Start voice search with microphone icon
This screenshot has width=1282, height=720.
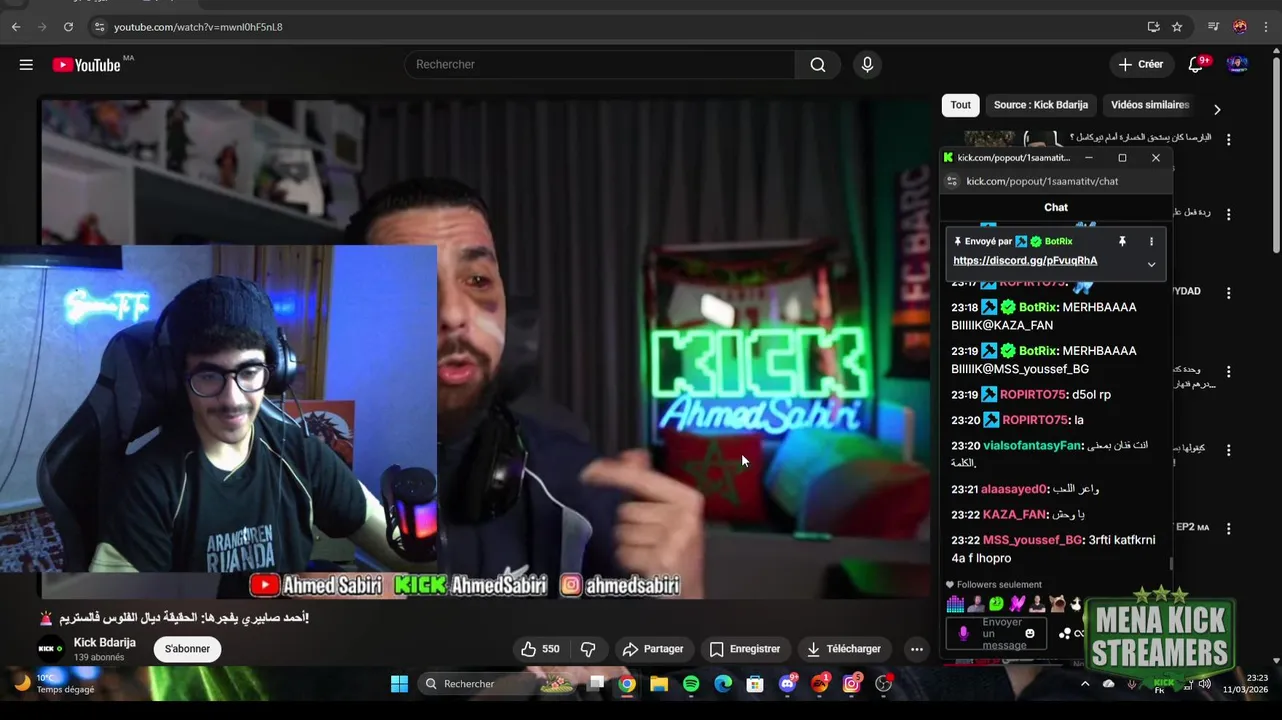pyautogui.click(x=867, y=65)
